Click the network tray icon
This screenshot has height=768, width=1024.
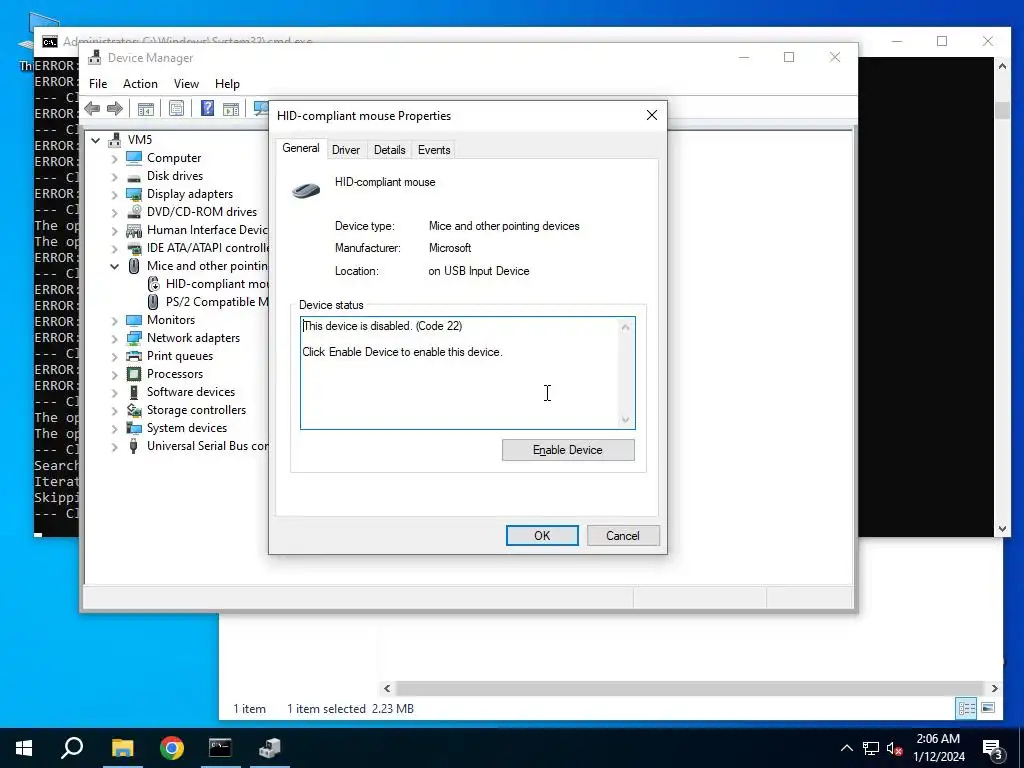[x=871, y=748]
